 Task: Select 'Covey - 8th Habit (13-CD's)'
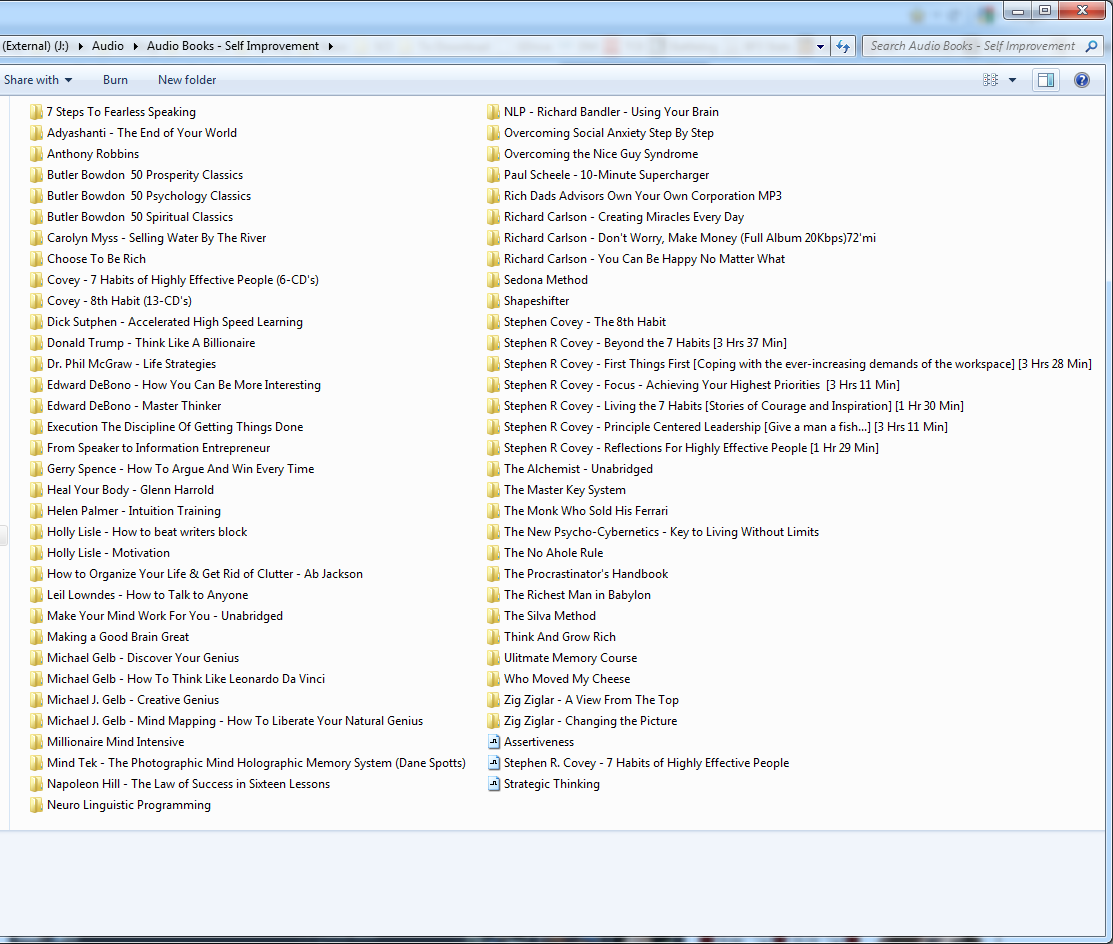click(x=119, y=301)
